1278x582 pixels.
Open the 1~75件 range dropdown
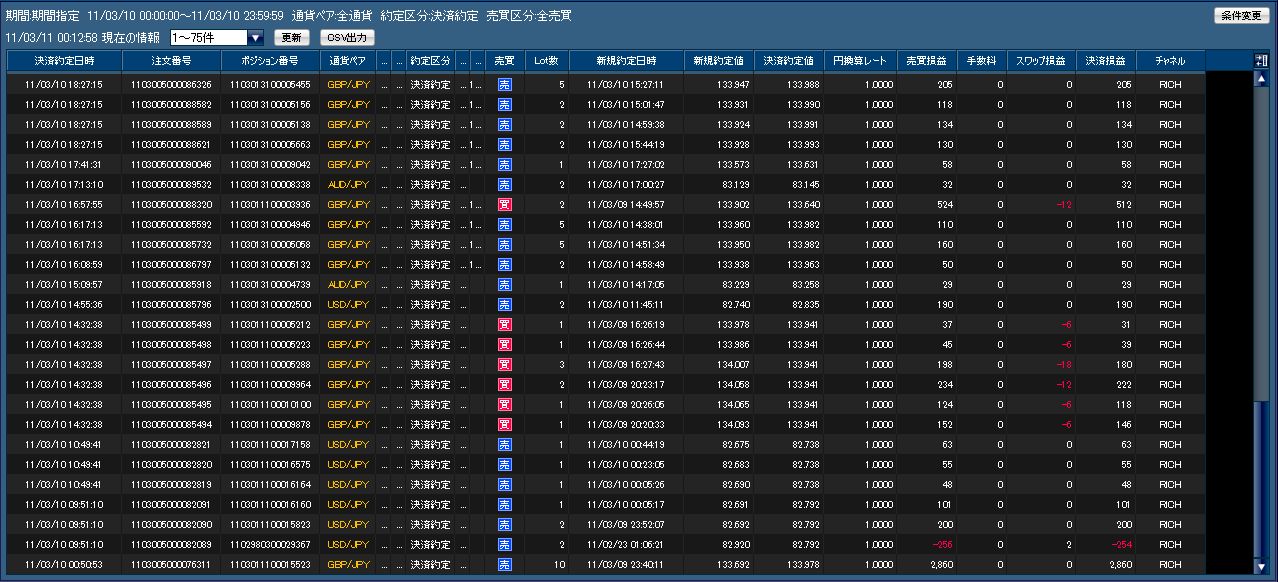217,38
